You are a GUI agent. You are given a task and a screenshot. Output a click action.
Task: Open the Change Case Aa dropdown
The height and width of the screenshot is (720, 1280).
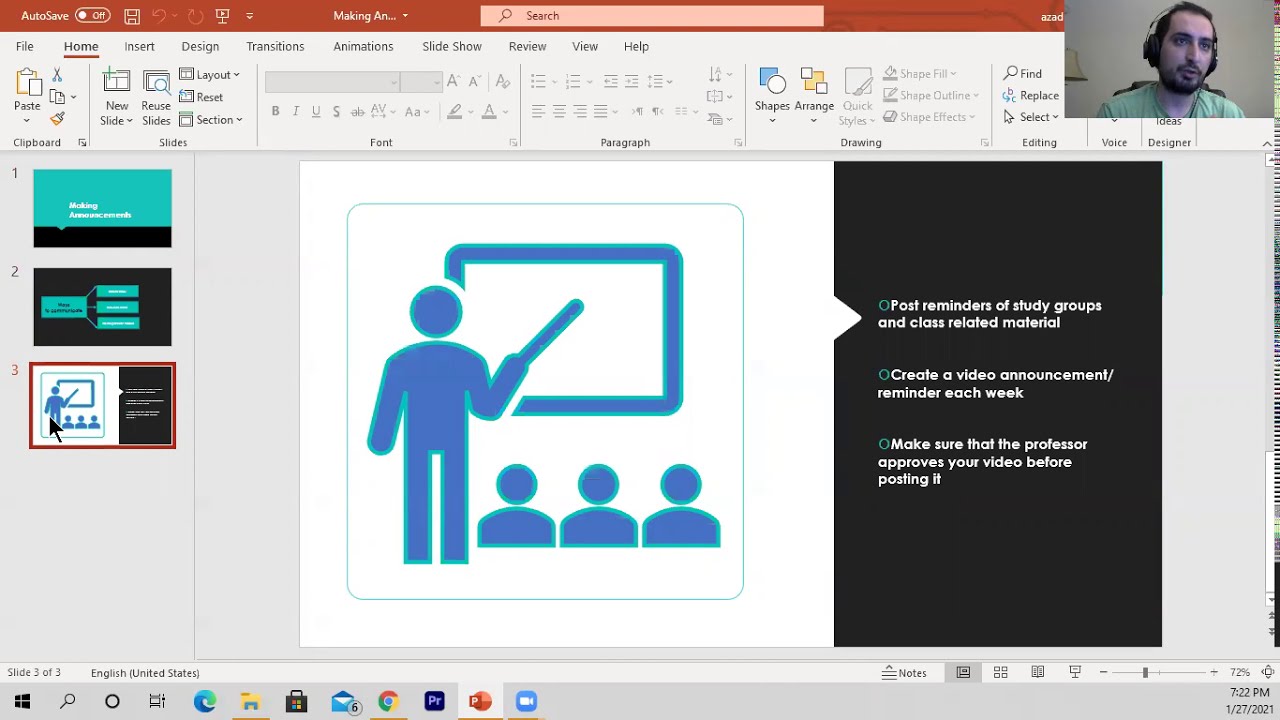tap(416, 111)
